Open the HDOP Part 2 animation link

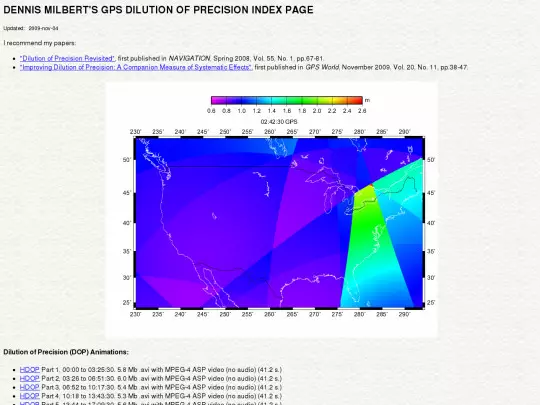coord(30,378)
